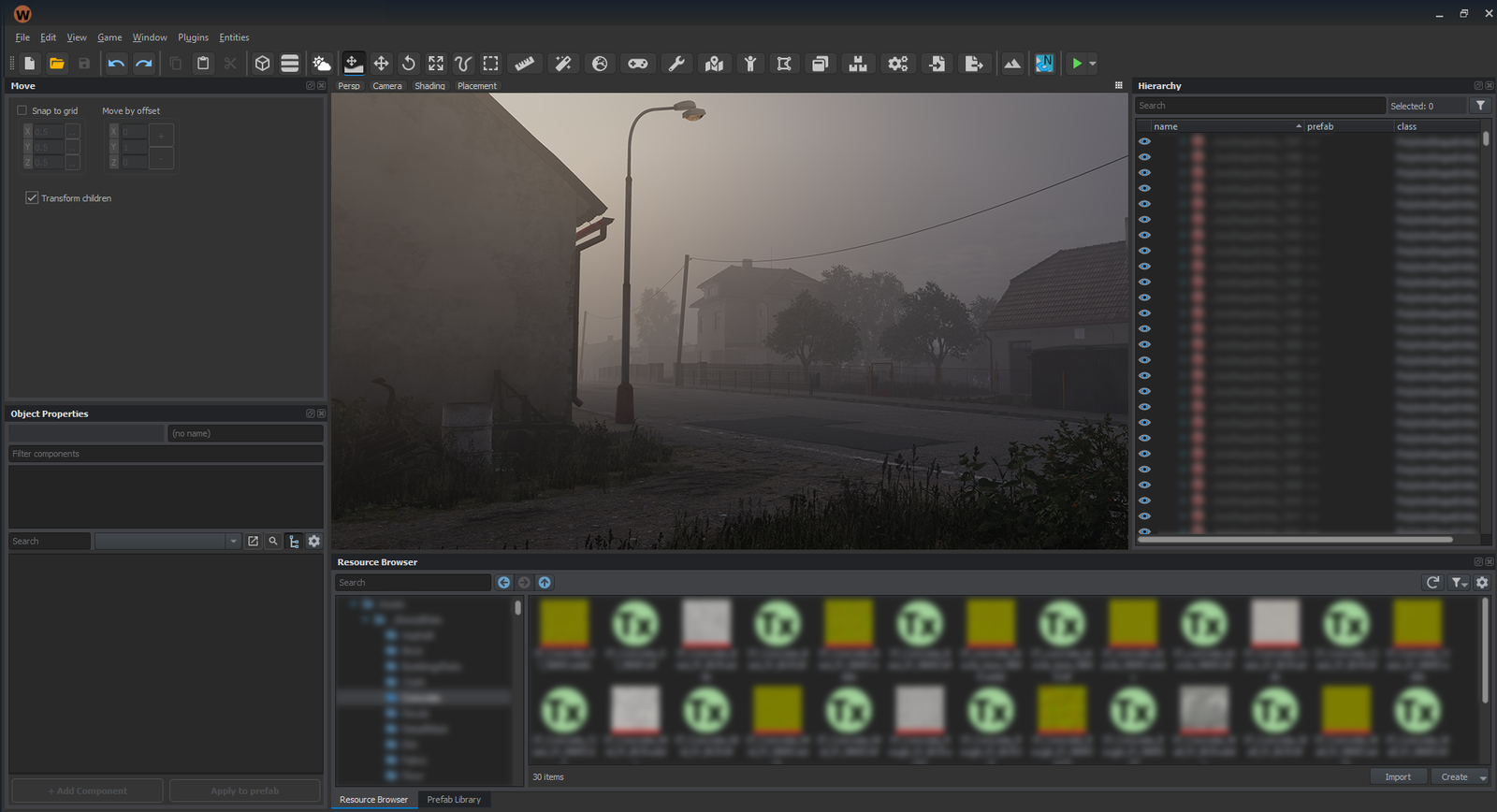Activate the ruler measure tool
This screenshot has width=1497, height=812.
[x=525, y=64]
